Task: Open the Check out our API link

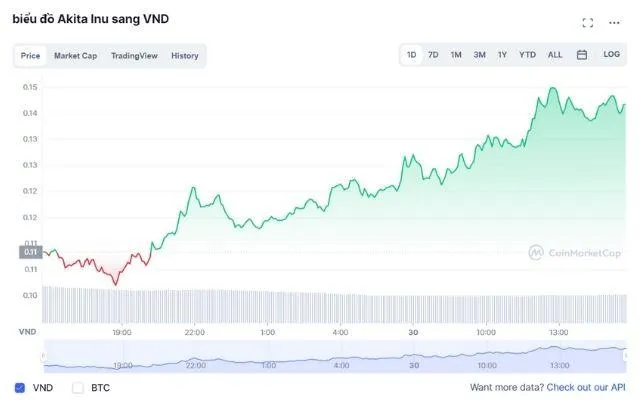Action: 586,387
